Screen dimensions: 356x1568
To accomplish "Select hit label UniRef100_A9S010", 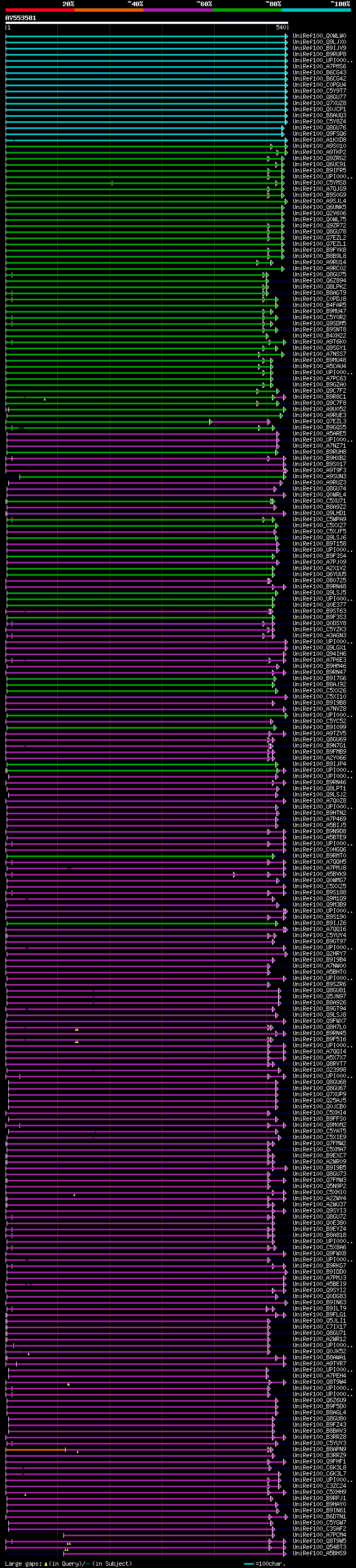I will [319, 146].
